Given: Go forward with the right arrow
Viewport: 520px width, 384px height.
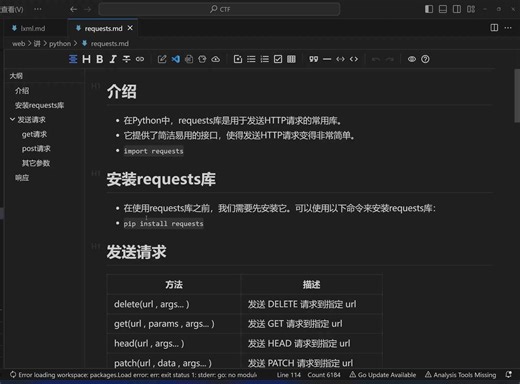Looking at the screenshot, I should pos(88,9).
